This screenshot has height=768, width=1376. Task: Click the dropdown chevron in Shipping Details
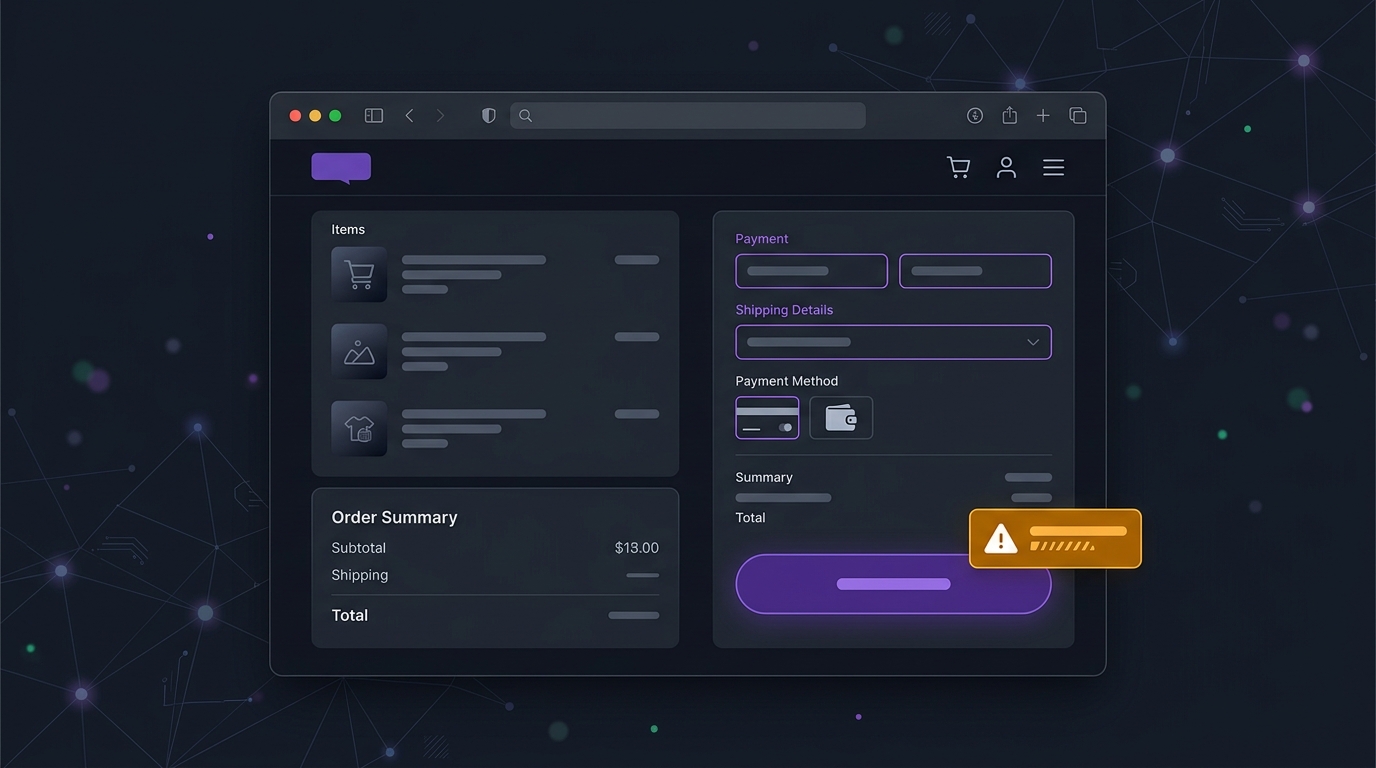pos(1033,342)
